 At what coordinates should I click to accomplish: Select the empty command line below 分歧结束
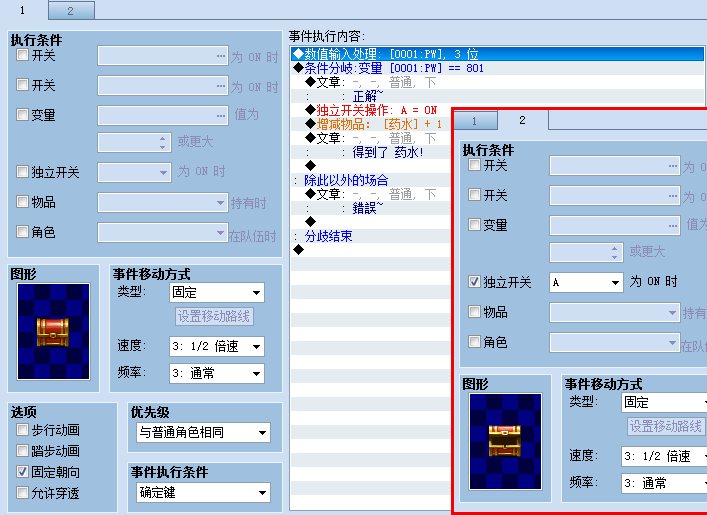tap(372, 250)
